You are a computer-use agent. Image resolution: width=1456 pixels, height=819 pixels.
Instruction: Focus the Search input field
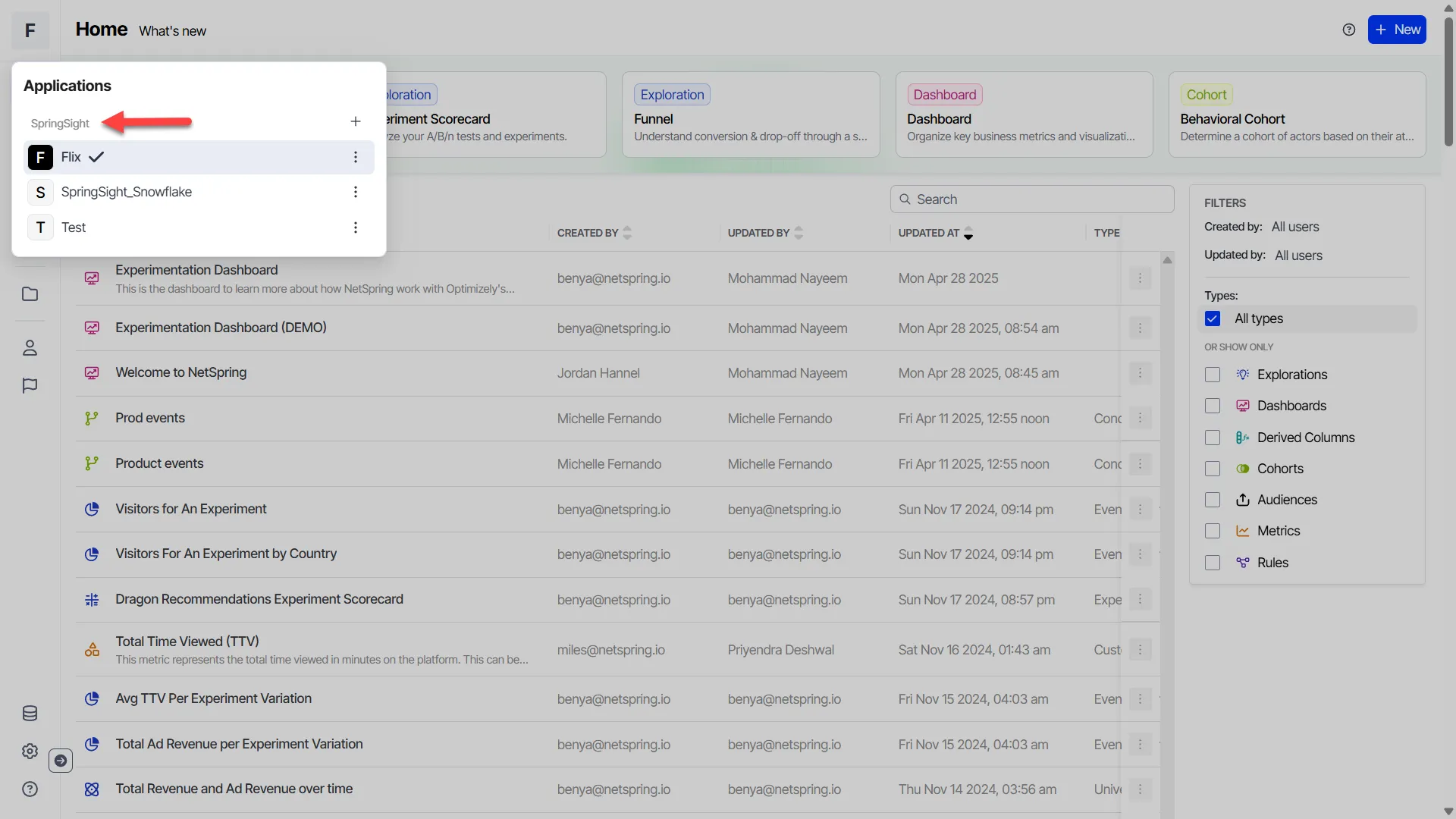(x=1032, y=199)
